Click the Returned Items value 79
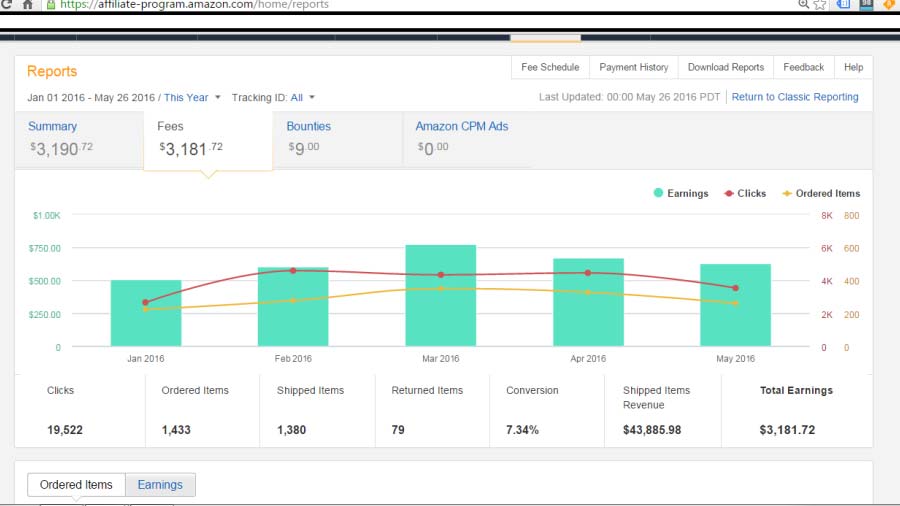Image resolution: width=900 pixels, height=506 pixels. click(398, 430)
